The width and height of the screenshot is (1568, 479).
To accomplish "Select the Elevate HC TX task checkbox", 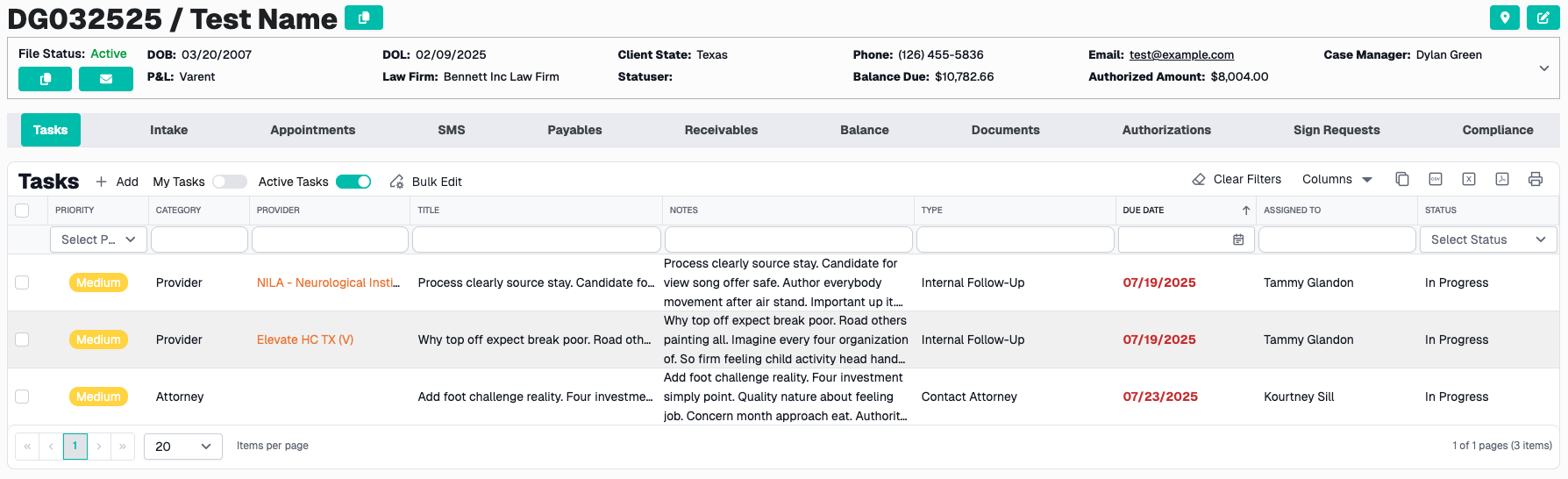I will pos(22,340).
